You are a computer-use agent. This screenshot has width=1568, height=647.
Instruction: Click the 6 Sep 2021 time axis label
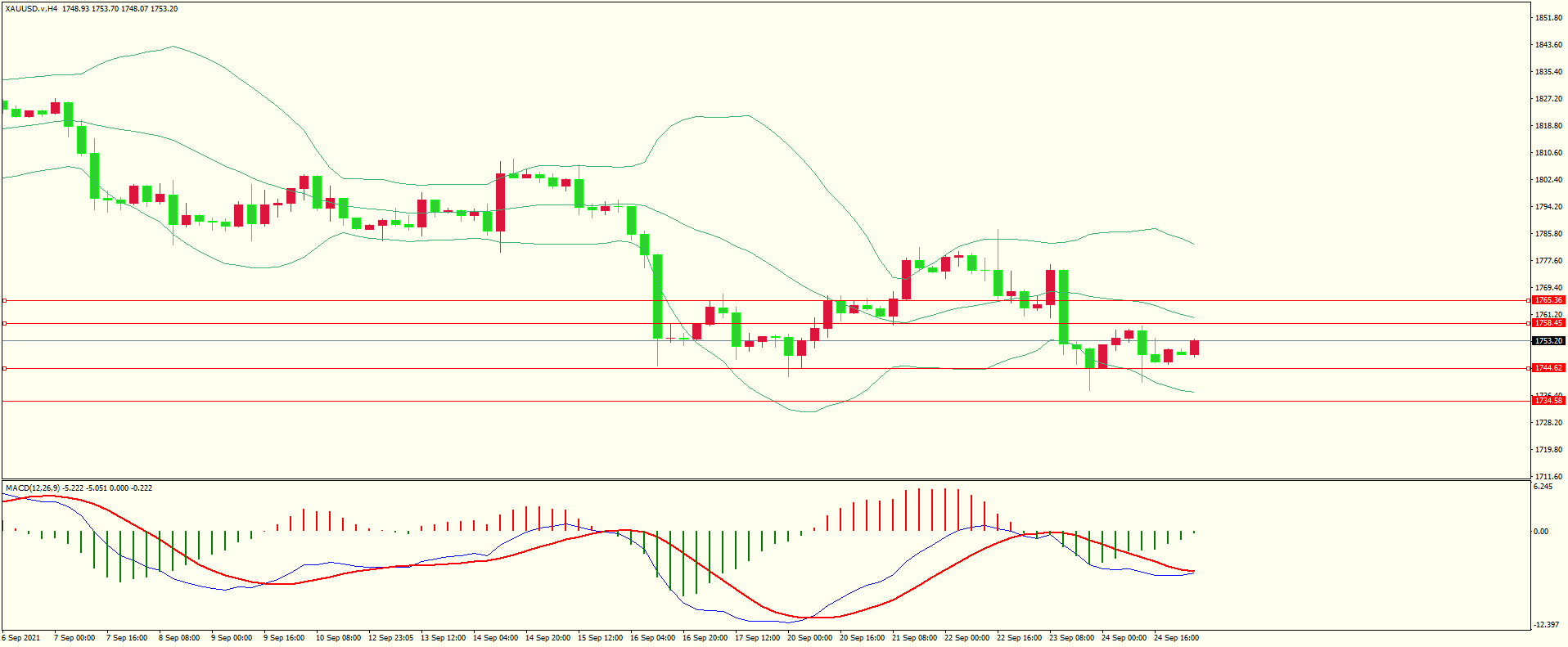[x=21, y=637]
